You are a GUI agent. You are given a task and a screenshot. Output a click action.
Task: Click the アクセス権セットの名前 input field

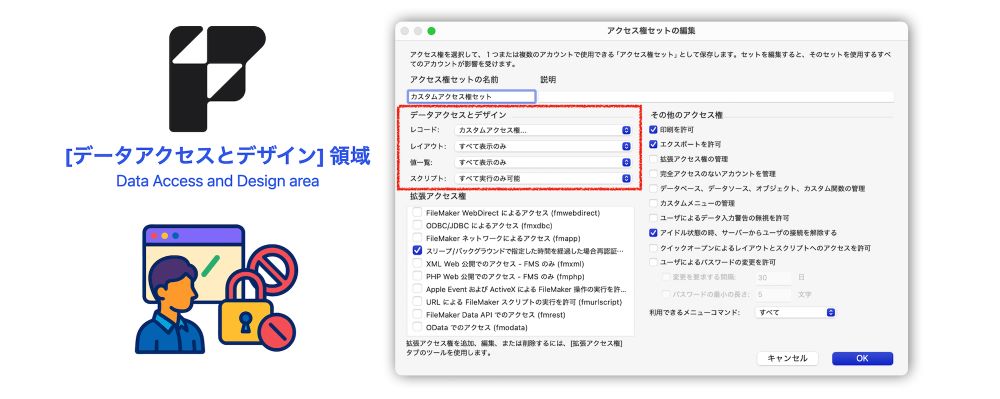pos(472,96)
